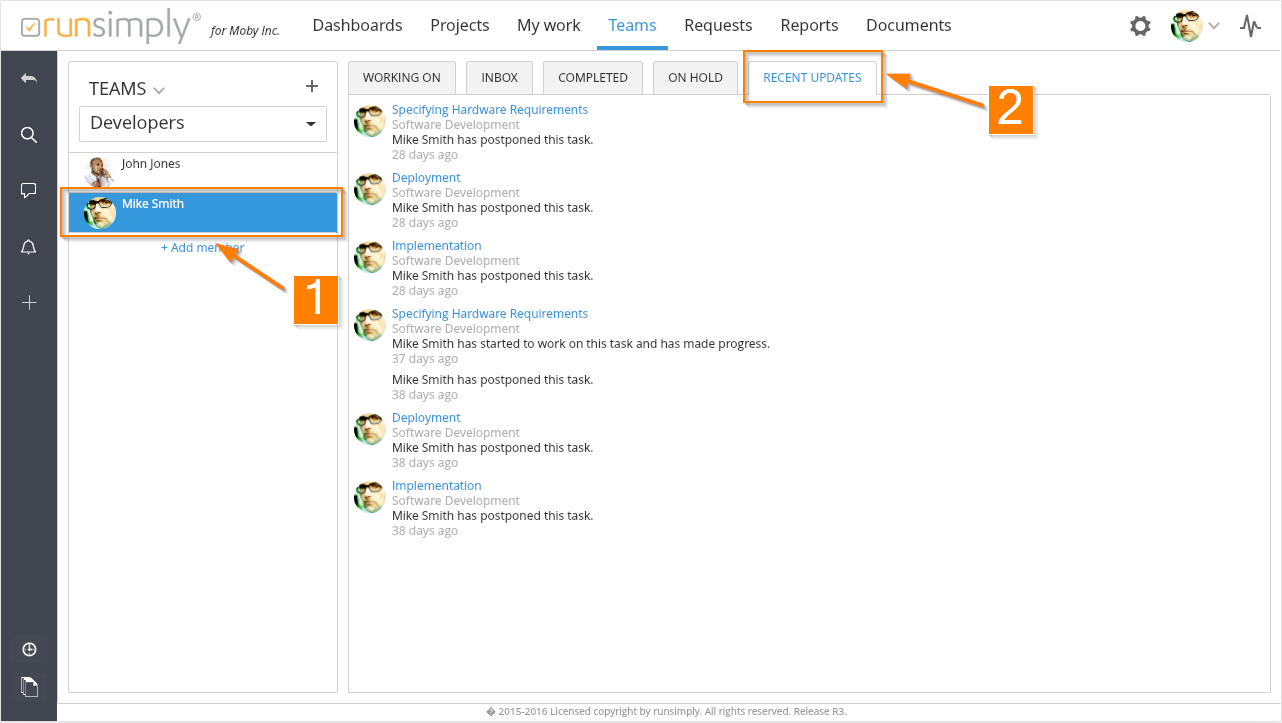Open the search icon in left sidebar
The image size is (1282, 723).
coord(29,135)
